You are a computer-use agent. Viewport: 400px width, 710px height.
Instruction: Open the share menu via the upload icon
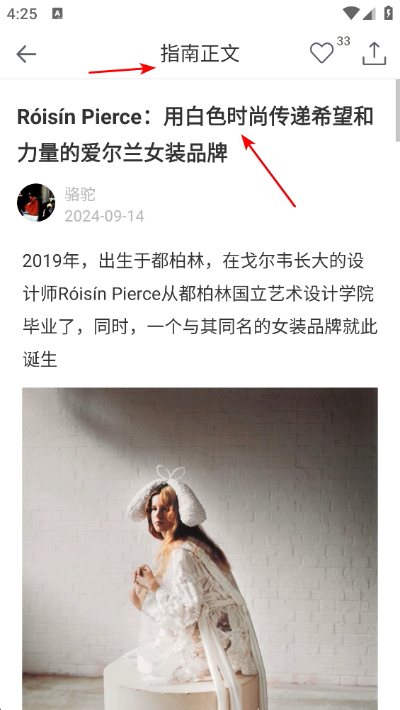pyautogui.click(x=374, y=53)
